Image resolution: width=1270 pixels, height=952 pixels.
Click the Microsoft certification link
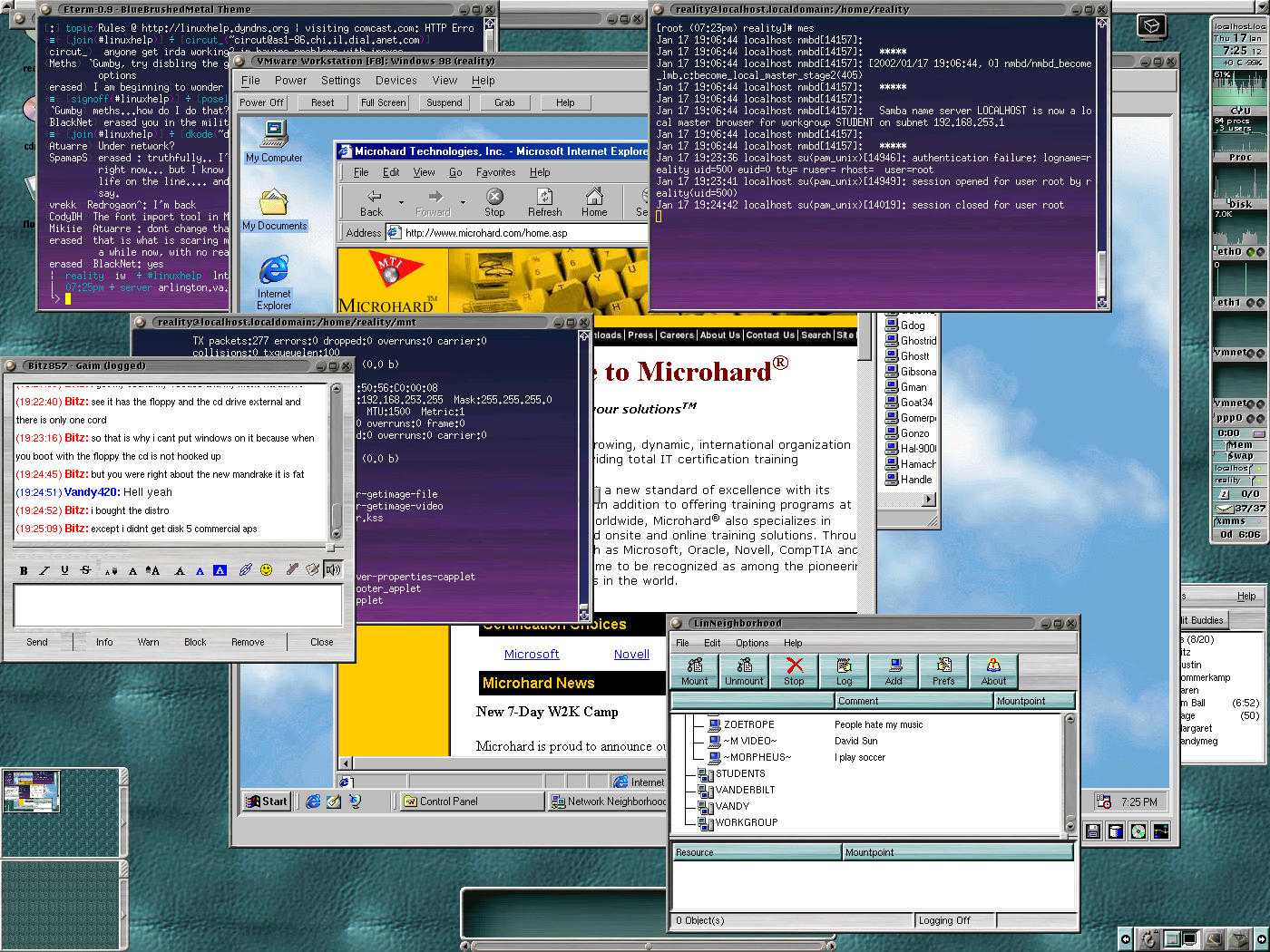532,654
